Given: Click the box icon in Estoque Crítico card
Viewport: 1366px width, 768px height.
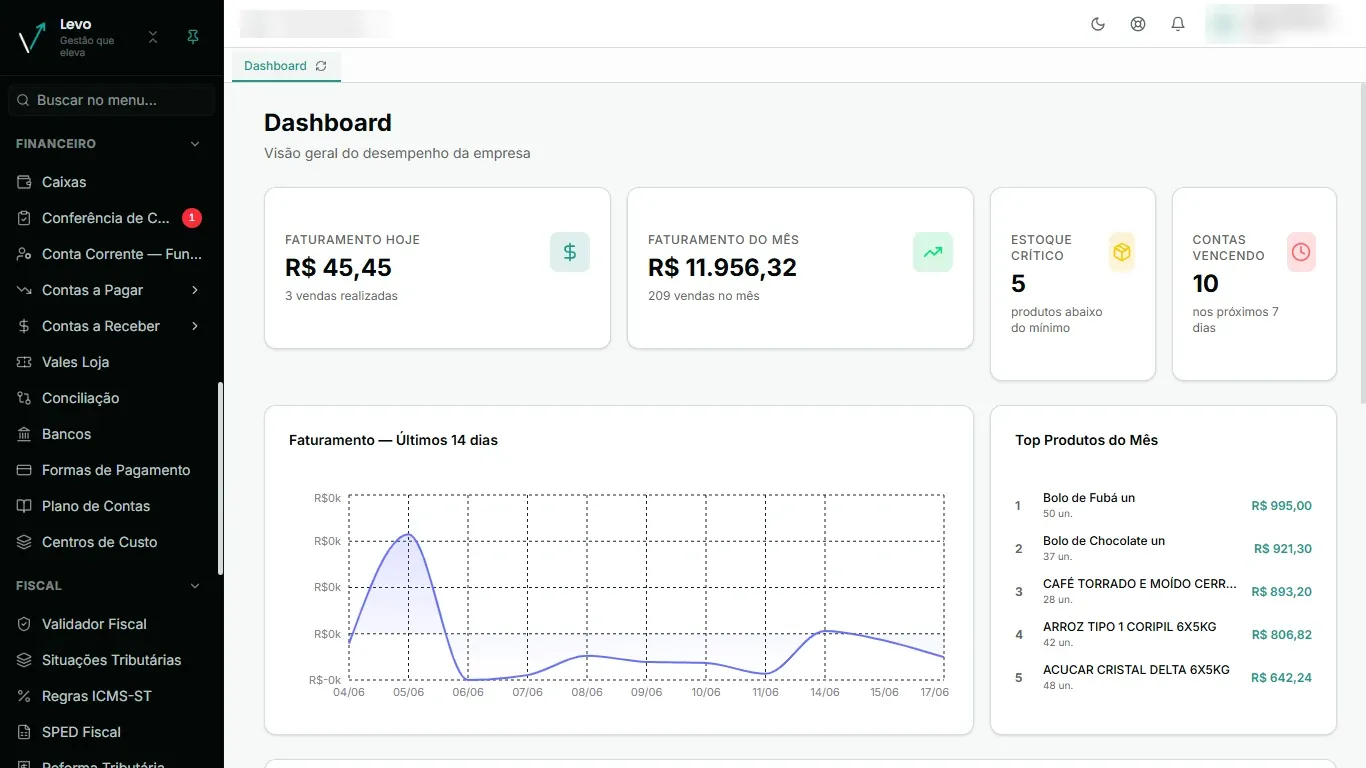Looking at the screenshot, I should click(1122, 252).
